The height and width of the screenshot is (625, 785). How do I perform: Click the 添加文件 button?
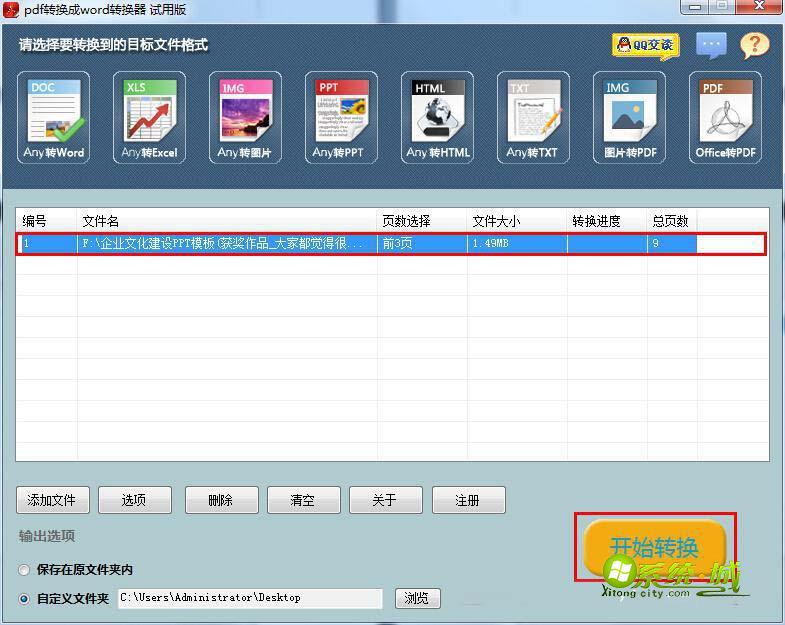pos(53,500)
